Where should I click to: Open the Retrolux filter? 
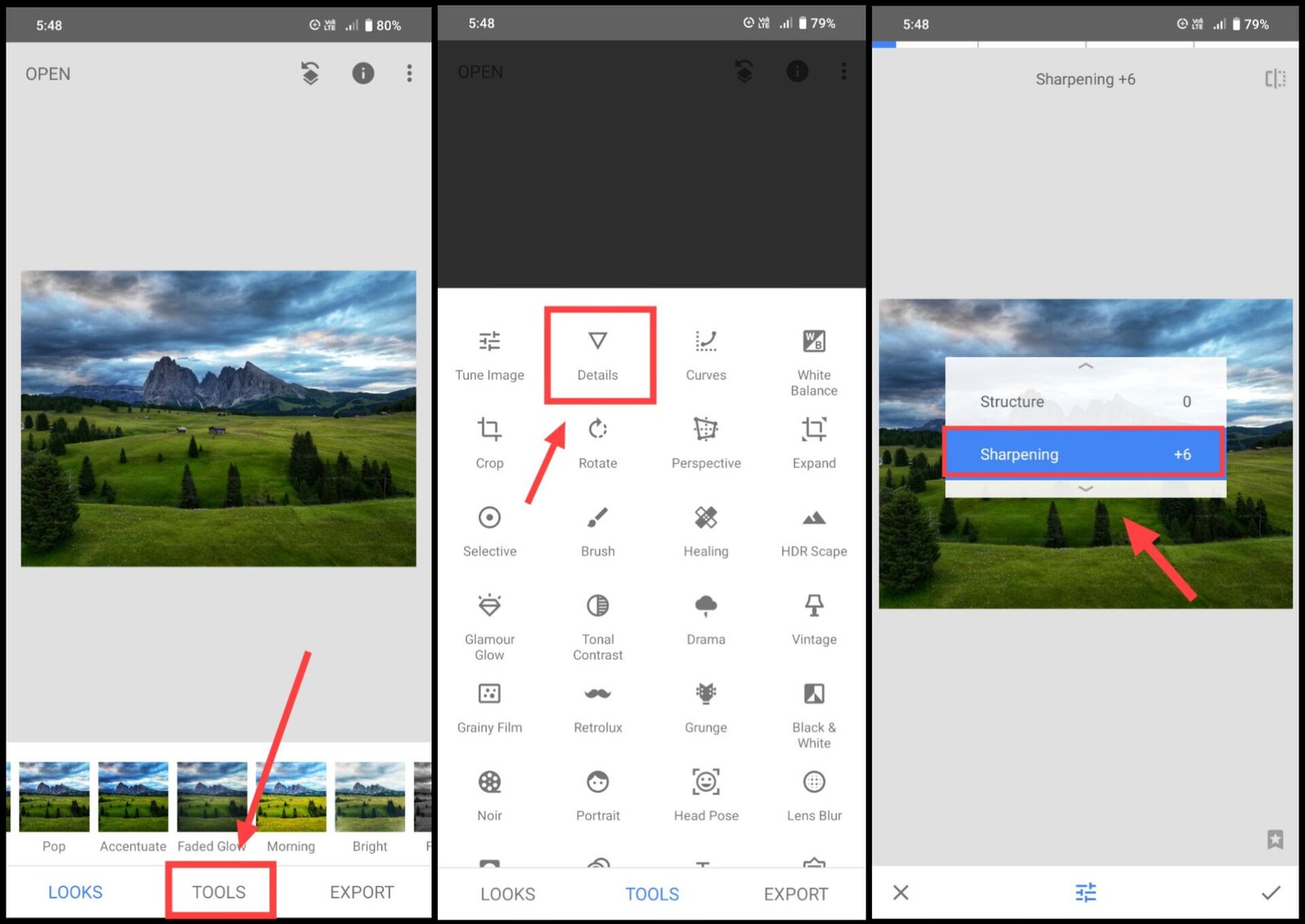[598, 708]
